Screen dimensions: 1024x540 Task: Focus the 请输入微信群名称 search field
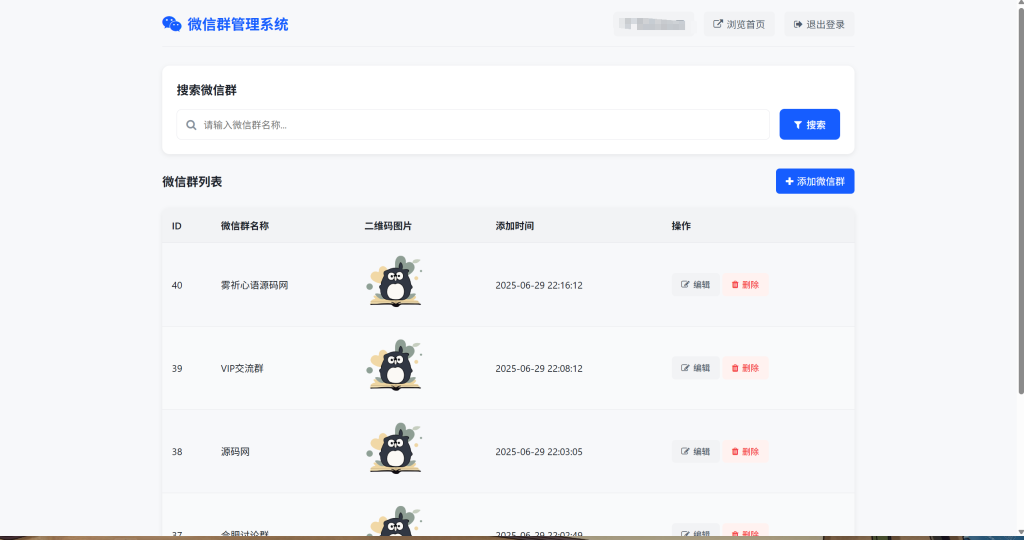(473, 125)
